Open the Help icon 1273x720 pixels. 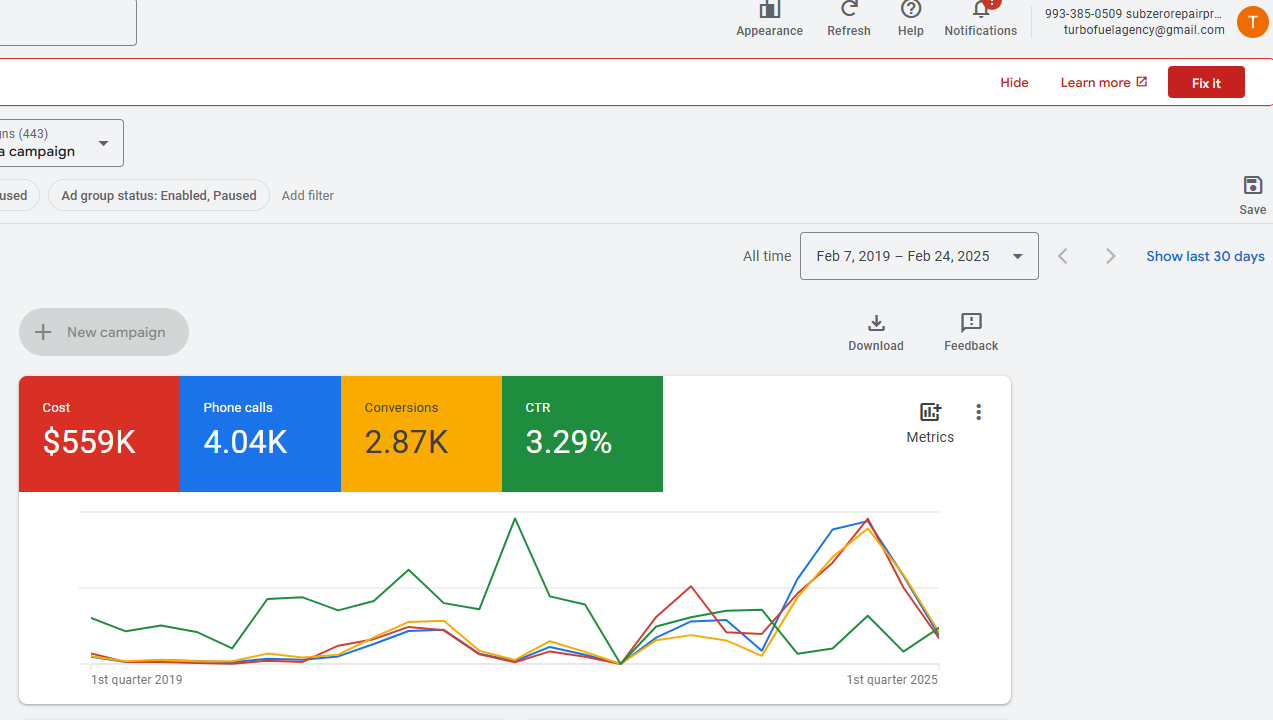910,11
